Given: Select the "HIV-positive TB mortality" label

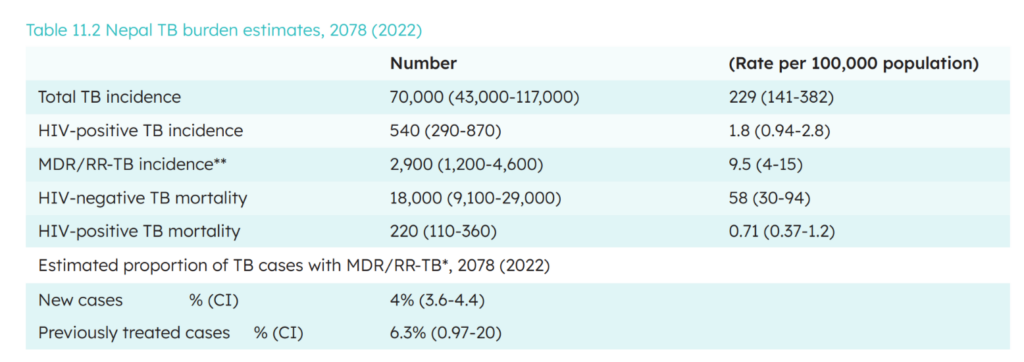Looking at the screenshot, I should [139, 231].
